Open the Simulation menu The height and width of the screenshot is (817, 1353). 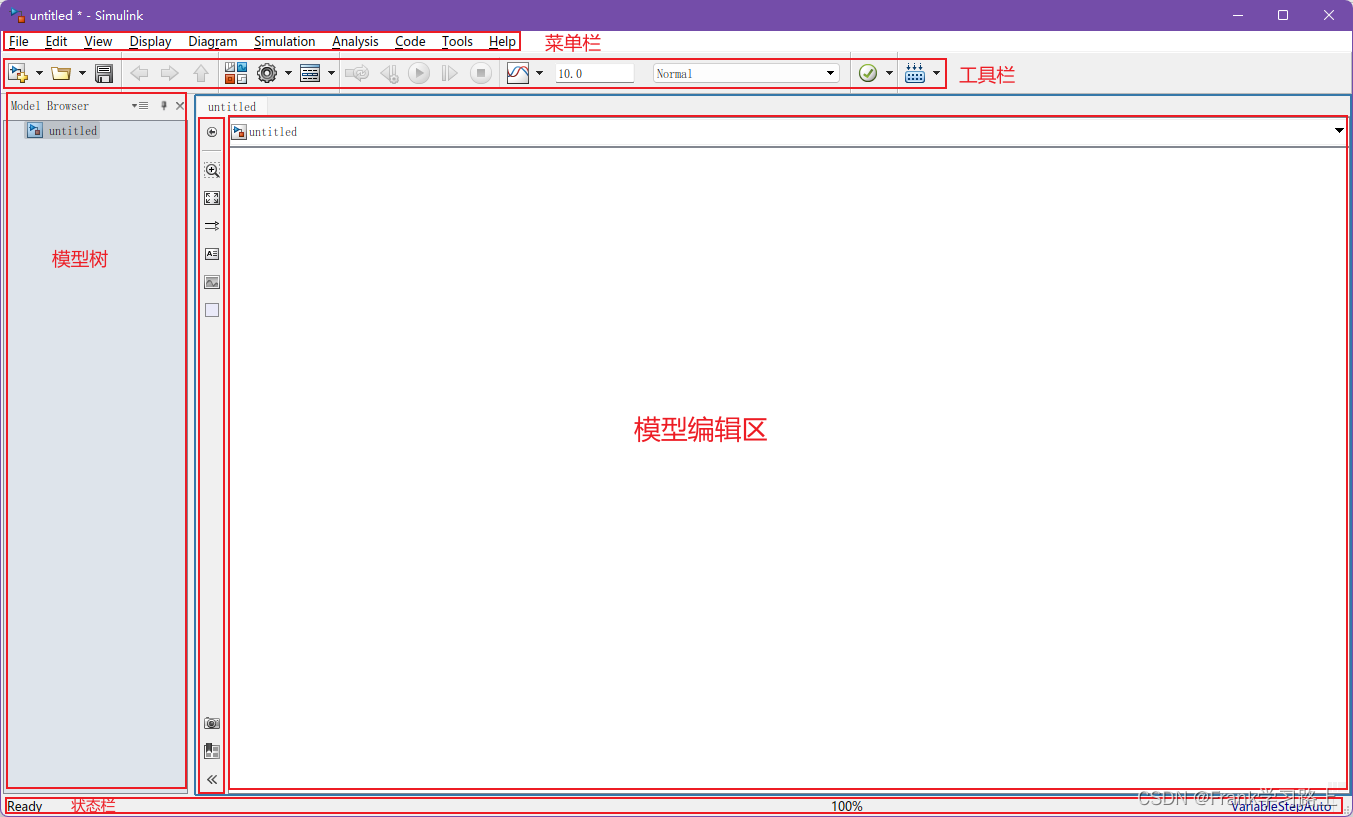coord(284,41)
